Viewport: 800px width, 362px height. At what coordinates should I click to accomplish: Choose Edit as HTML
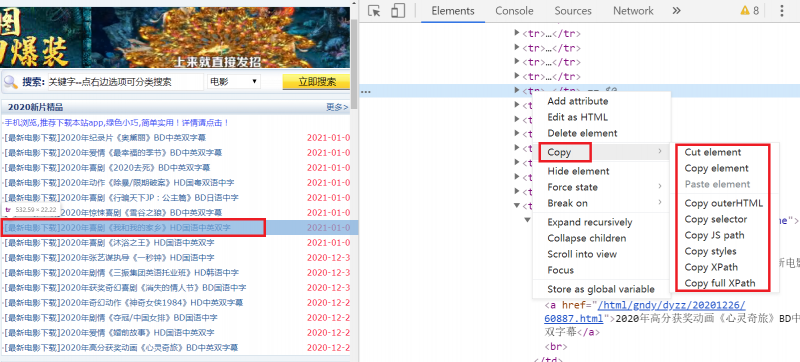[578, 117]
